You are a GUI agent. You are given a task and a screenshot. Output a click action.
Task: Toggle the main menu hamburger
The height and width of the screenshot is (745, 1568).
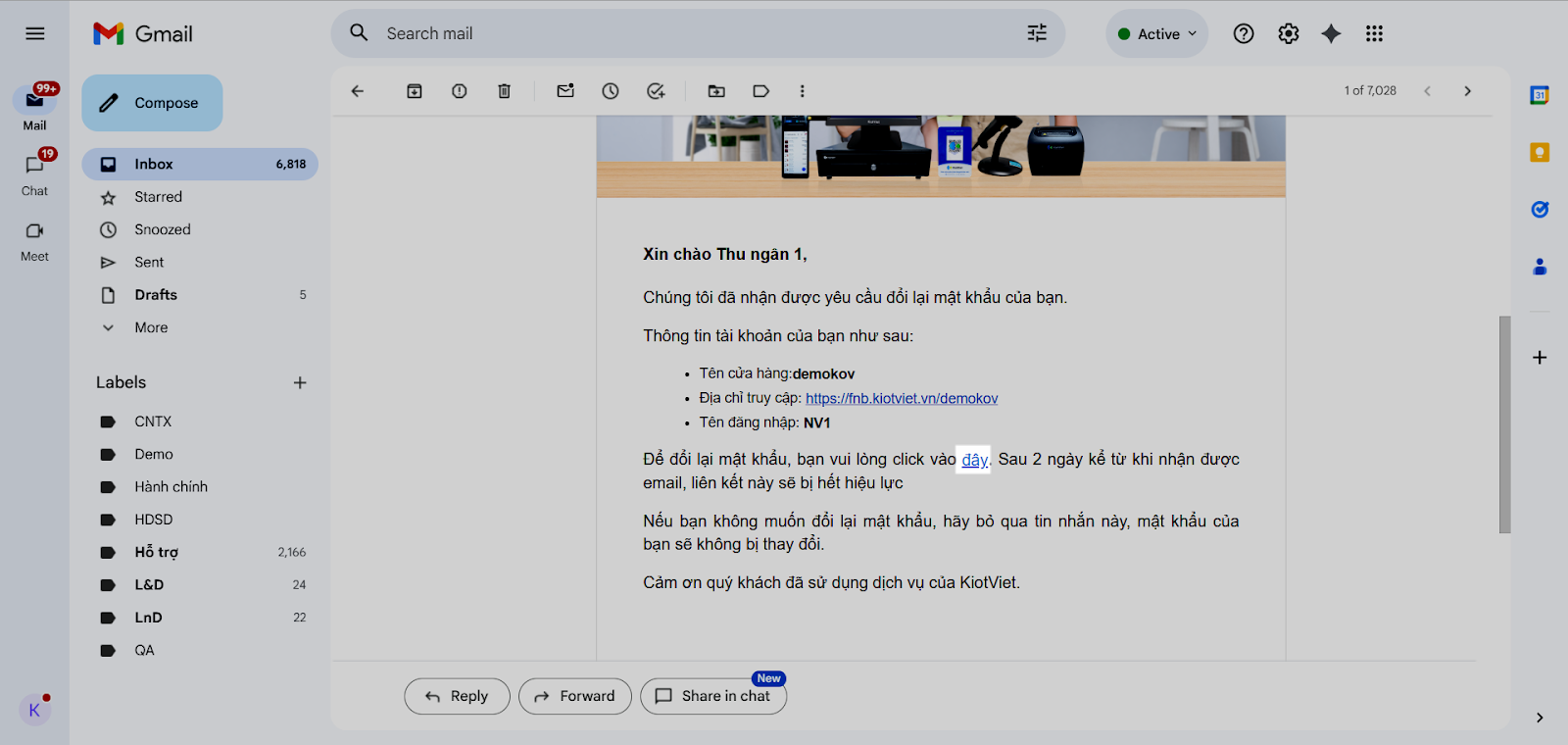coord(35,34)
